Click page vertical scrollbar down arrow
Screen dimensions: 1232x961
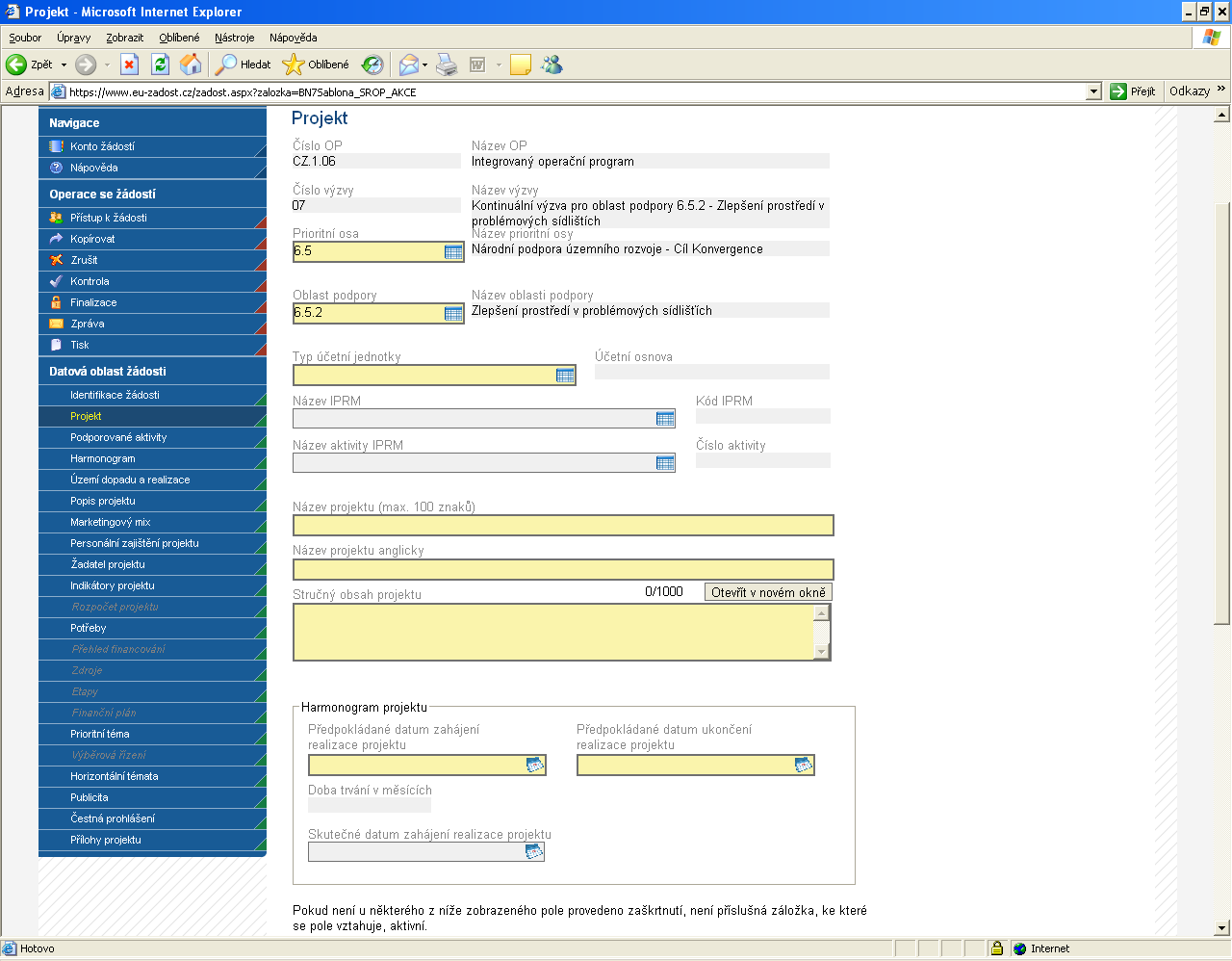coord(1221,928)
